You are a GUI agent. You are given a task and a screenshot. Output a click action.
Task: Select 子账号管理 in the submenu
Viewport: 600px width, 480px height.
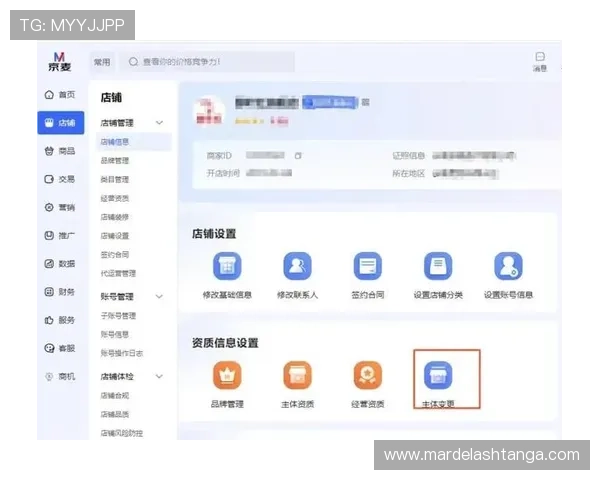(118, 316)
